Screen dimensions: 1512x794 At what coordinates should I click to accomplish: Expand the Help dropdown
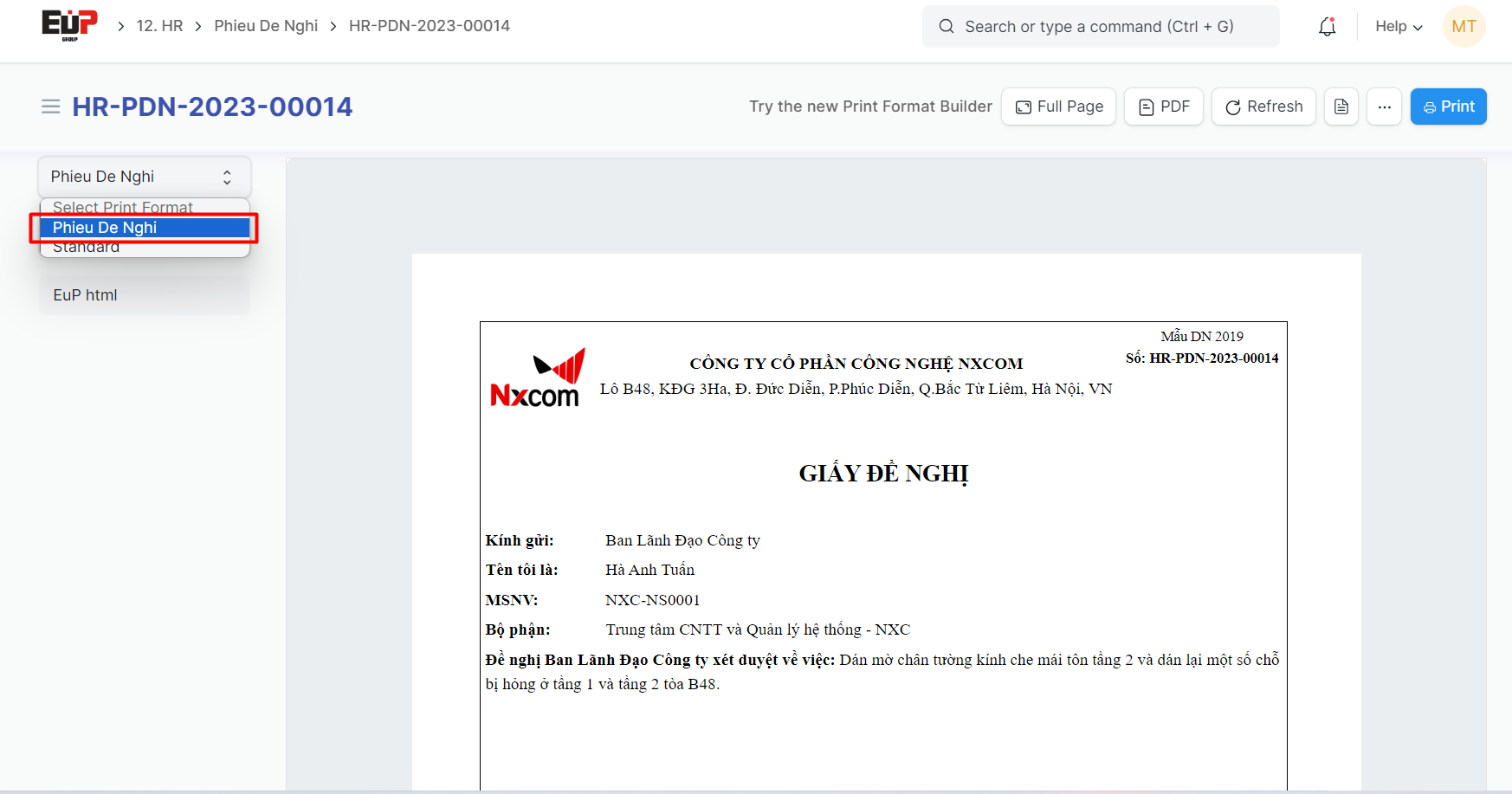pos(1398,27)
